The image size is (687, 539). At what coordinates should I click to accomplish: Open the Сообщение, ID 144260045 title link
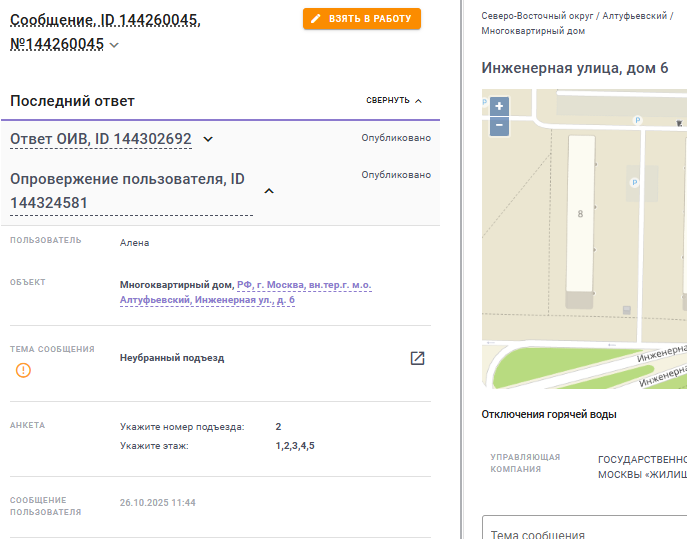coord(105,32)
